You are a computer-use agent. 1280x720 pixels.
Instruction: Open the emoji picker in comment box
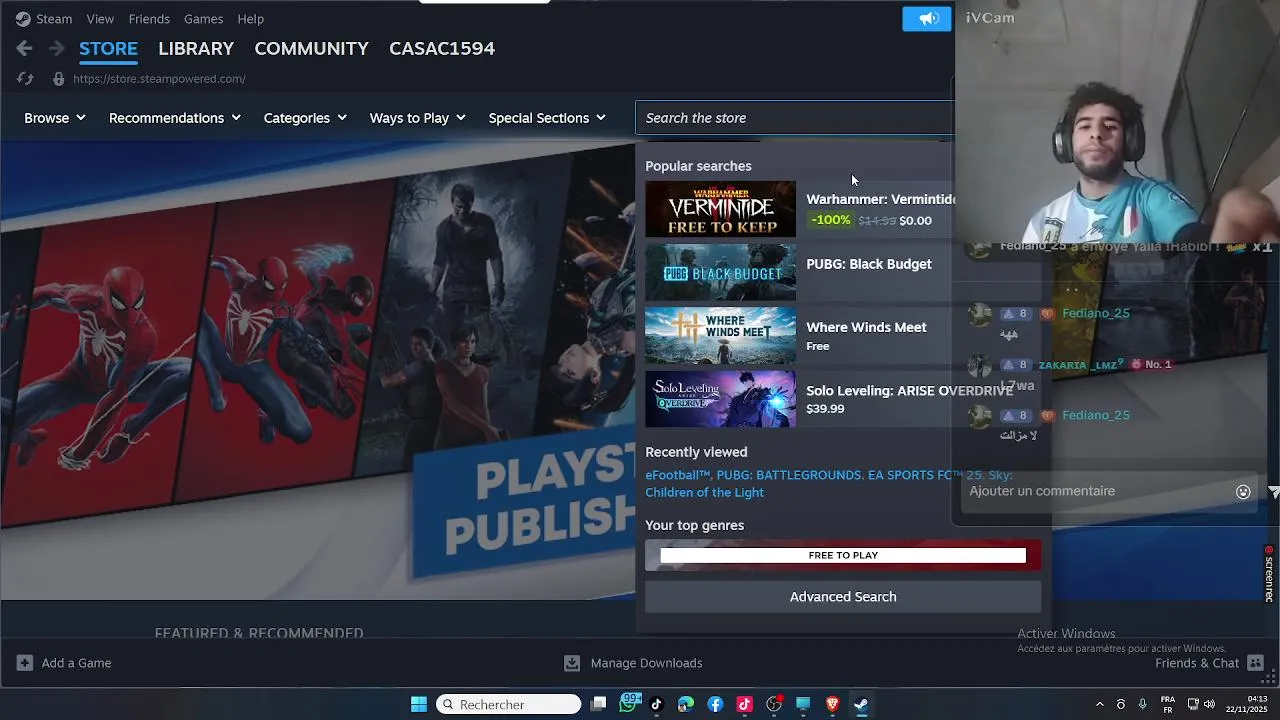[1243, 491]
